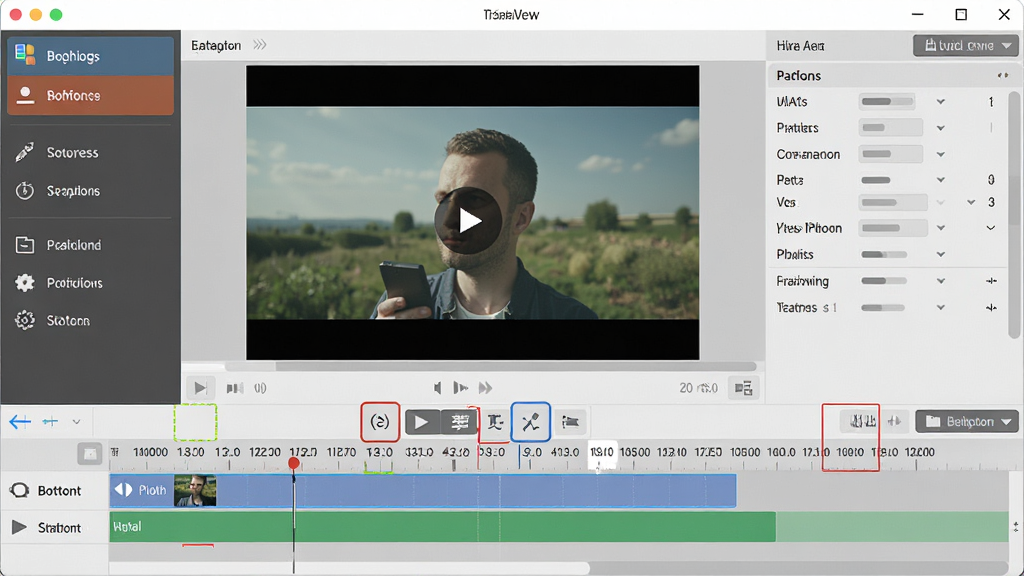Viewport: 1024px width, 576px height.
Task: Go to the Pealdond sidebar entry
Action: coord(90,245)
